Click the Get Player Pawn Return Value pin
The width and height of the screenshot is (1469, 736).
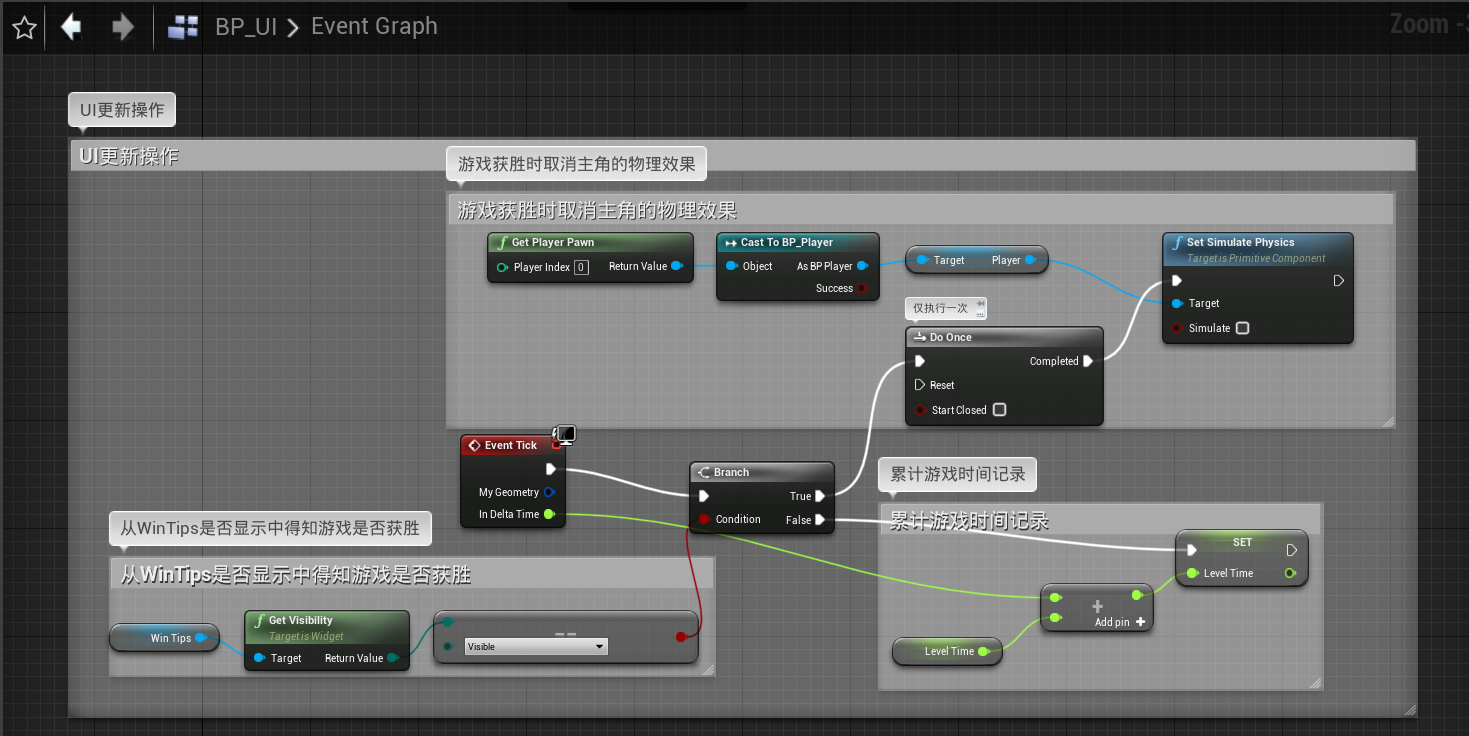point(677,266)
